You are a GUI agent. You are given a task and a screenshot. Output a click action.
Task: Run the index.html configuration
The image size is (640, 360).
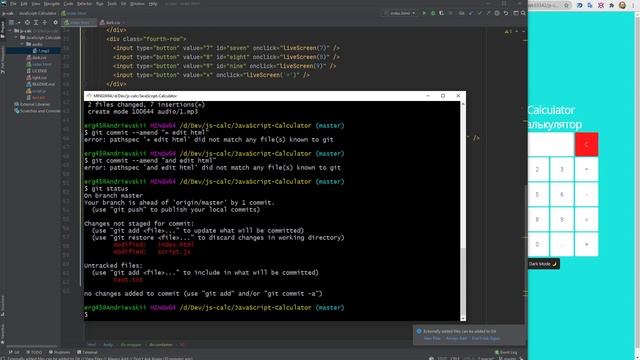click(424, 13)
